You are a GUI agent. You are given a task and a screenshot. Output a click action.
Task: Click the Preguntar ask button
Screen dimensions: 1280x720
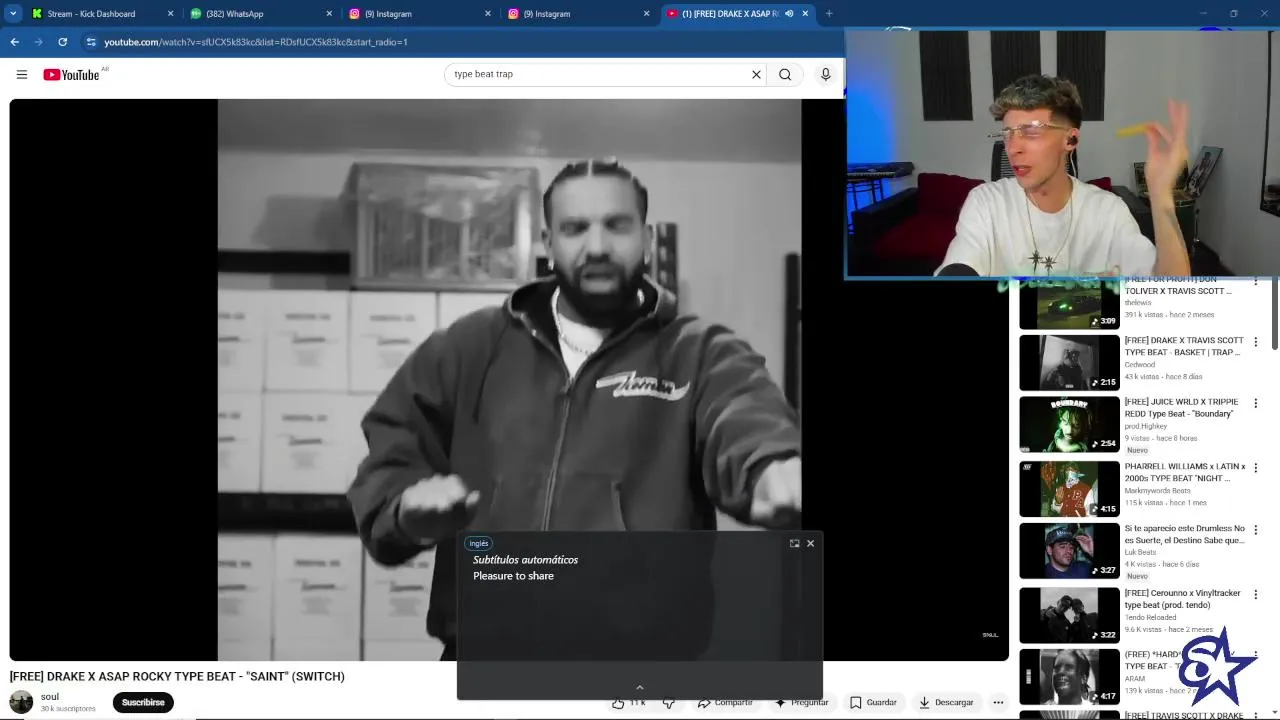[802, 702]
